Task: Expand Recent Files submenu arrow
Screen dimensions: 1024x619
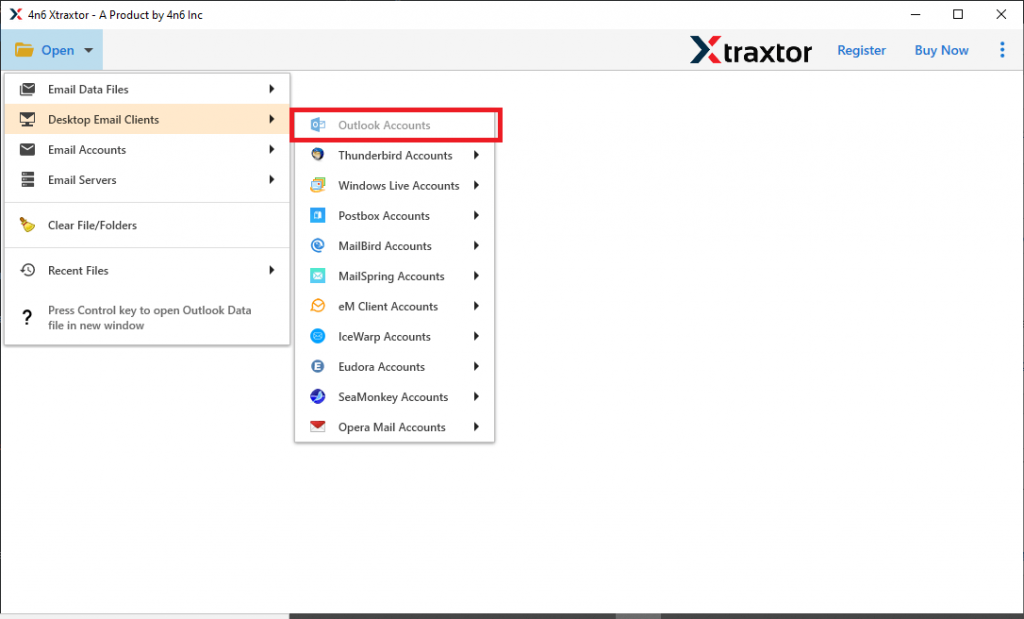Action: tap(272, 270)
